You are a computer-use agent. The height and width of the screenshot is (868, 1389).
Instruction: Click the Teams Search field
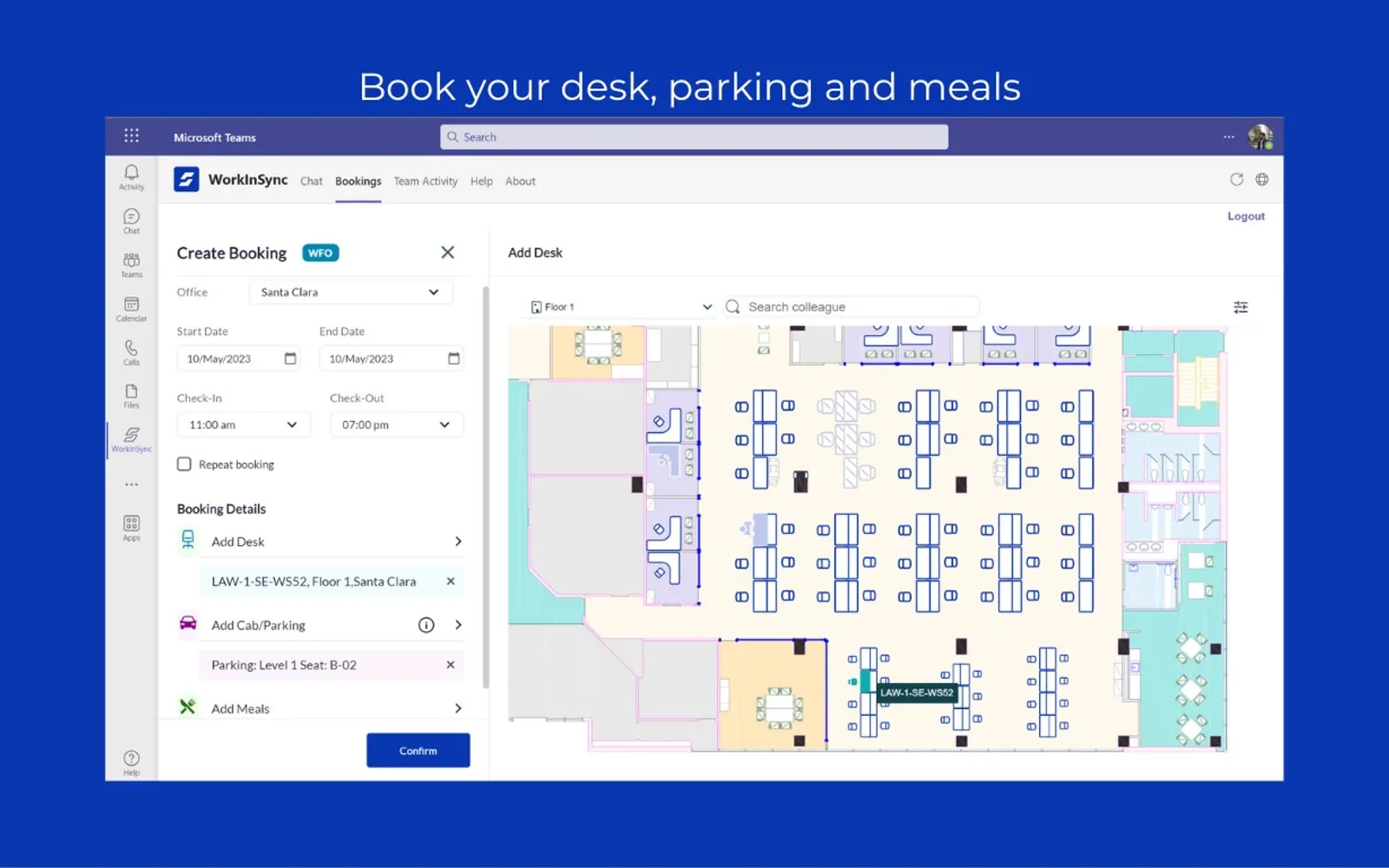(694, 137)
